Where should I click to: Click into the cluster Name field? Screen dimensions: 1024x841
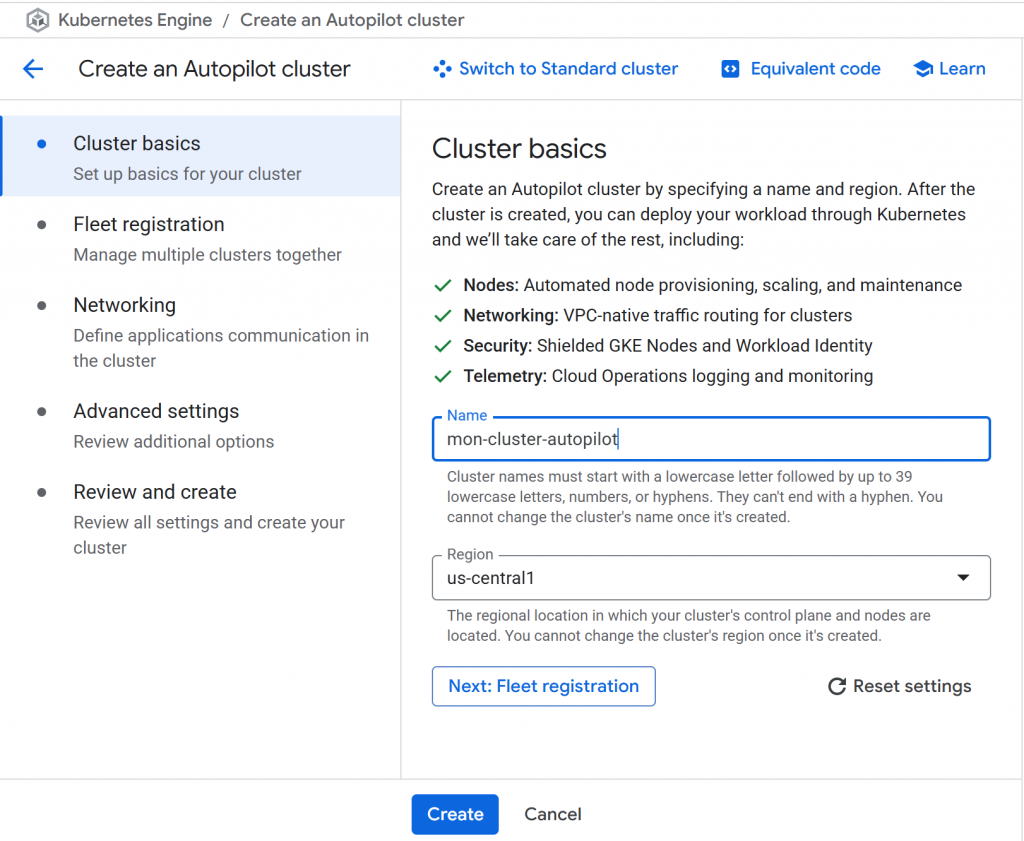click(x=710, y=439)
